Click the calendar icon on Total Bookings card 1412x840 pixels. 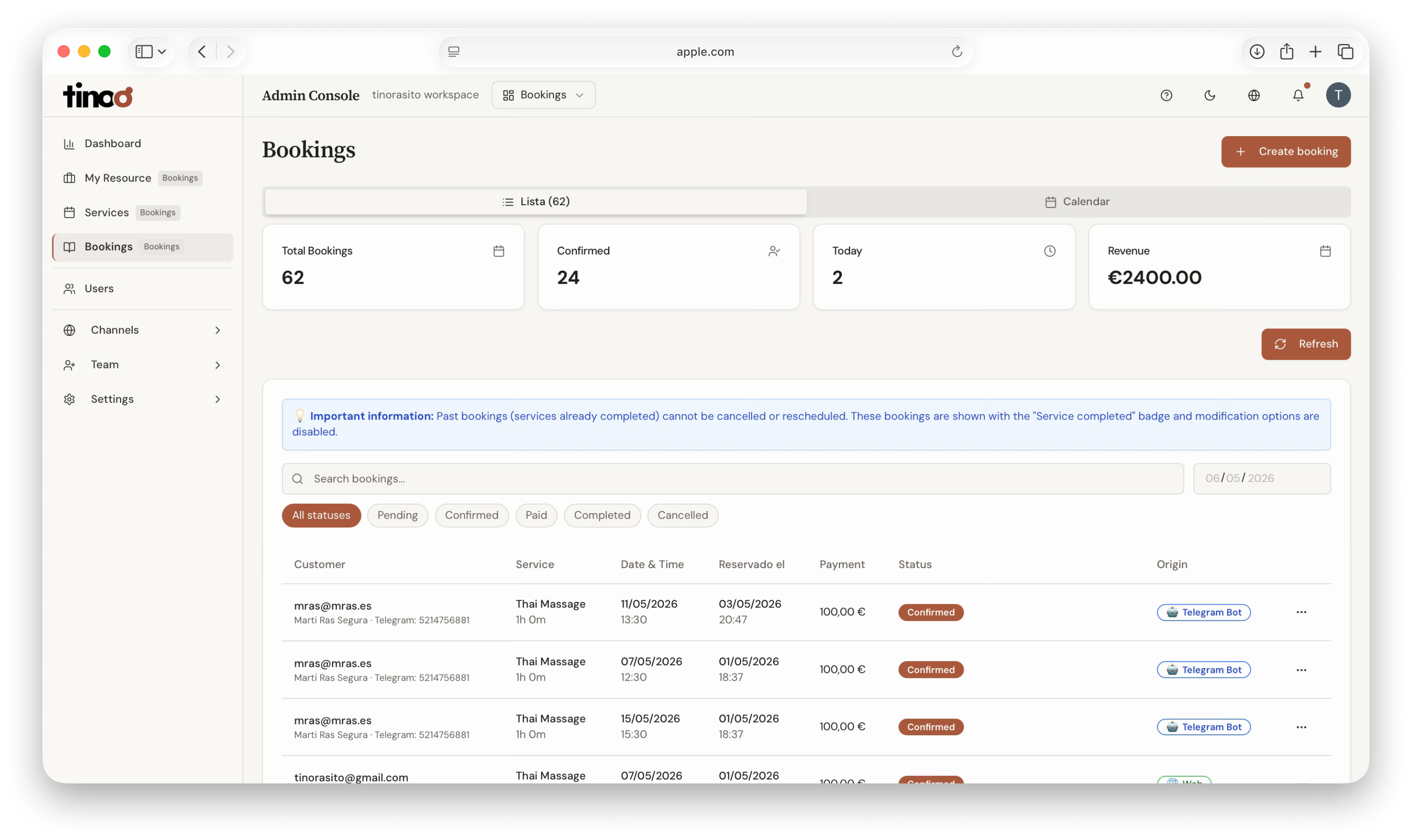click(x=499, y=251)
